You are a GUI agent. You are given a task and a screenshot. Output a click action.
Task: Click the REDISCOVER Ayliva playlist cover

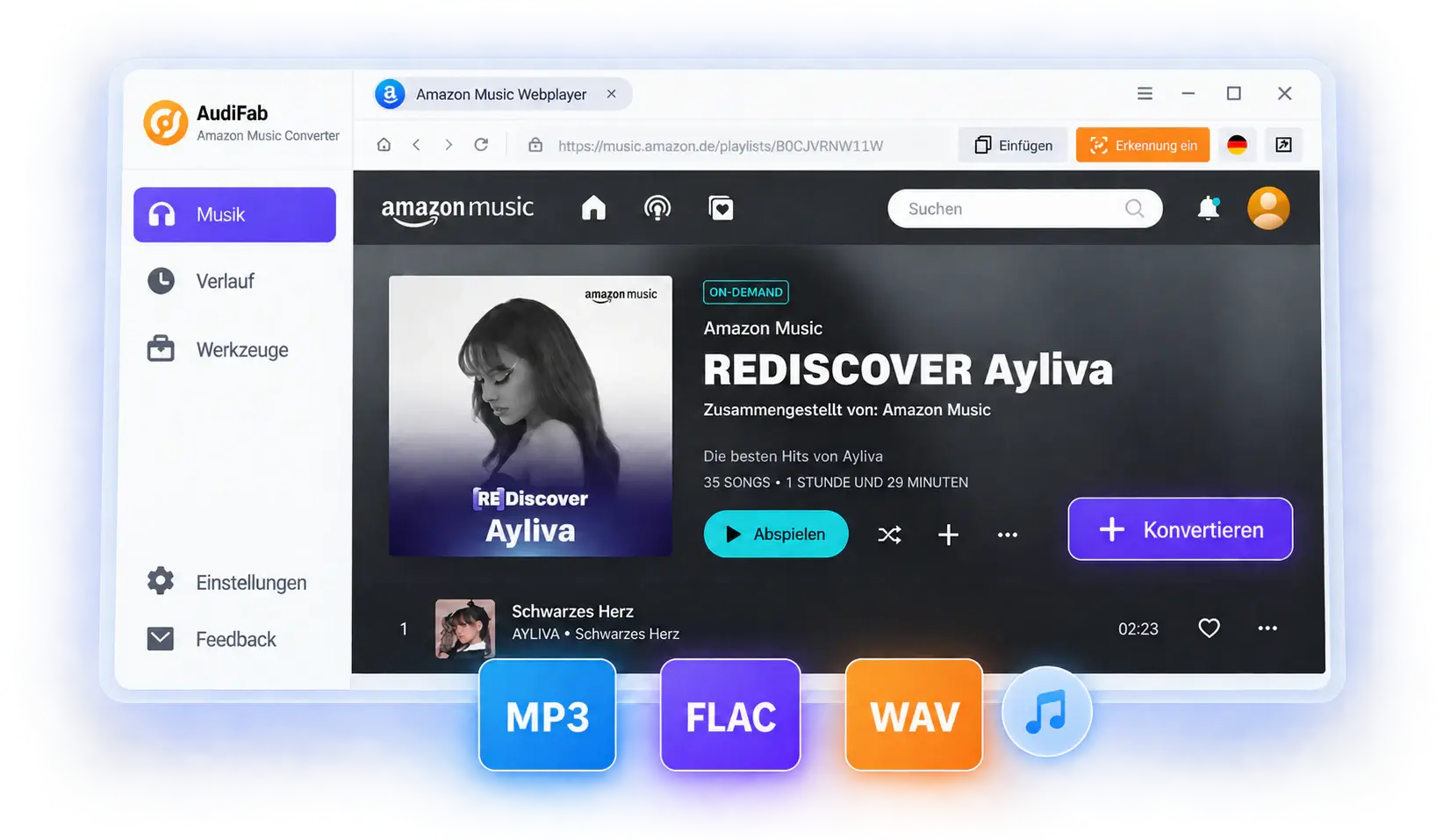pos(530,416)
